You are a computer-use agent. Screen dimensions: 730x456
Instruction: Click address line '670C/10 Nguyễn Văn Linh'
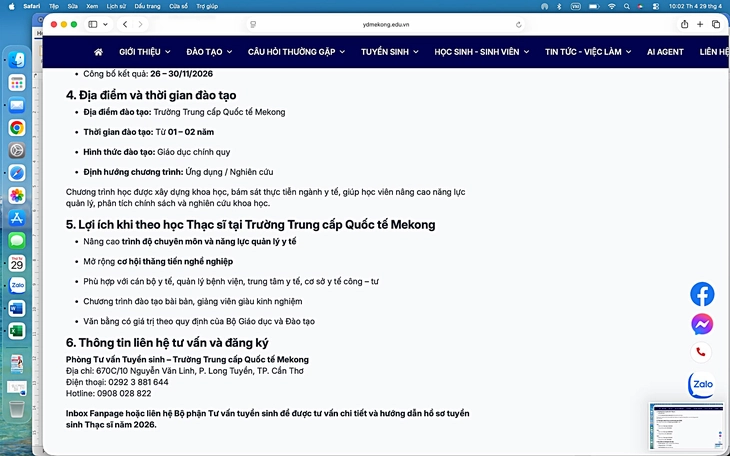point(144,371)
